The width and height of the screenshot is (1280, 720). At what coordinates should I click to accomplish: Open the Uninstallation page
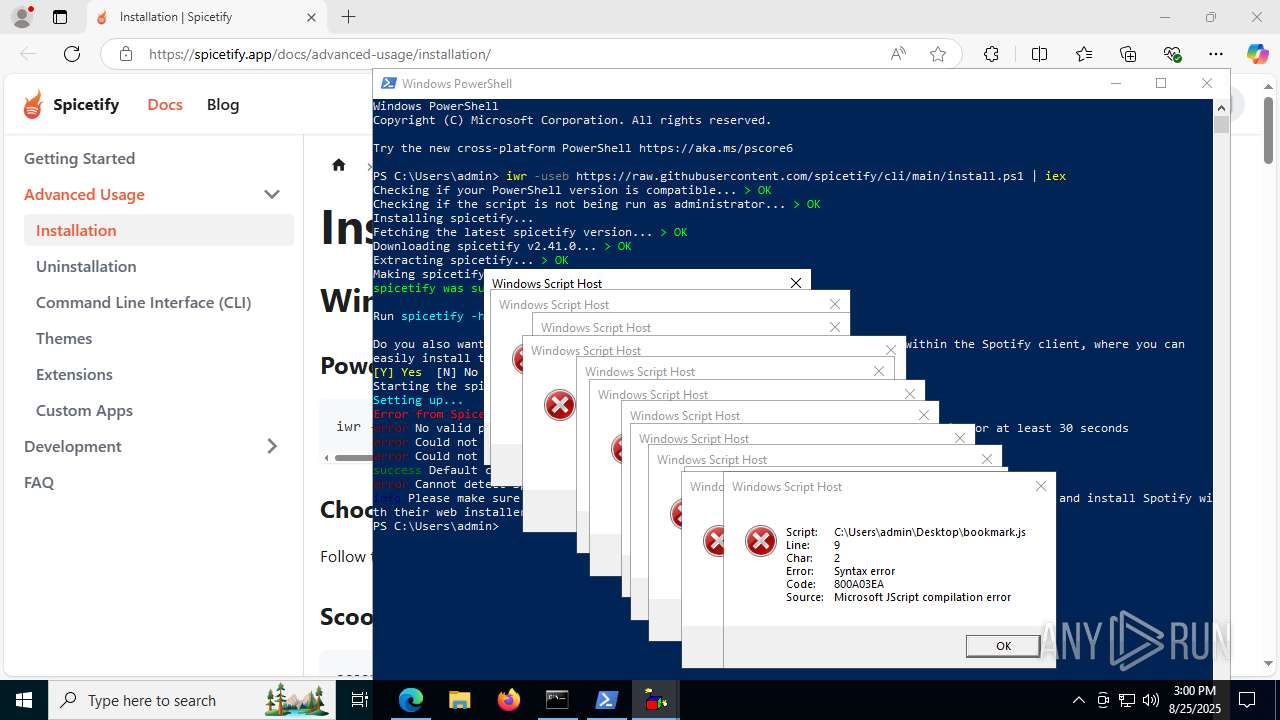click(86, 266)
